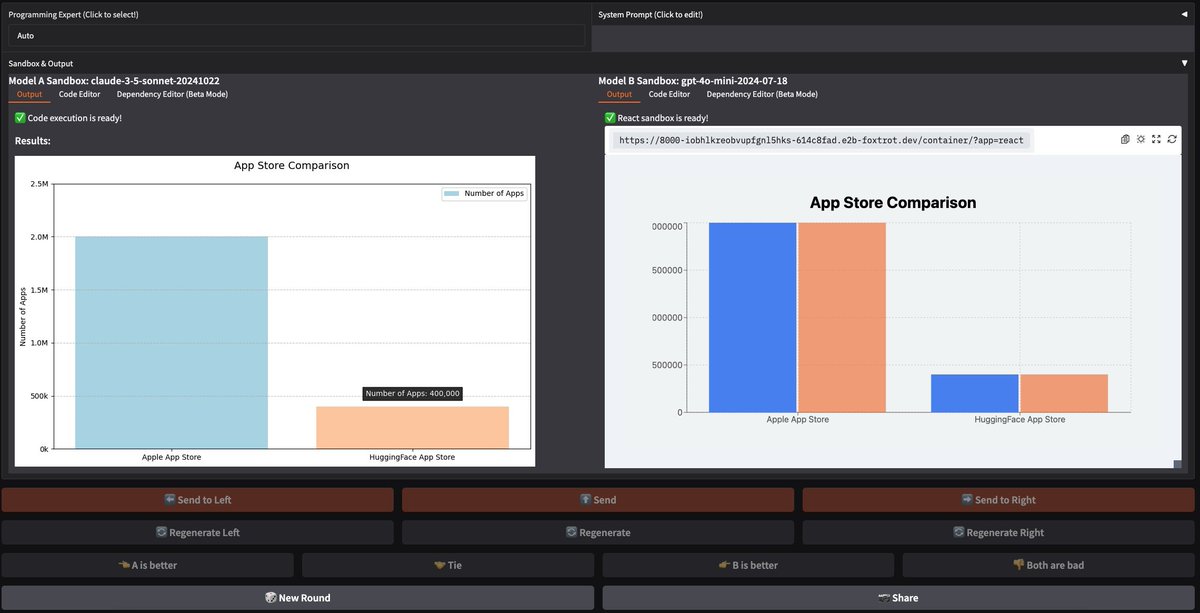Click the thumbs-down icon on Both are bad

[1020, 565]
